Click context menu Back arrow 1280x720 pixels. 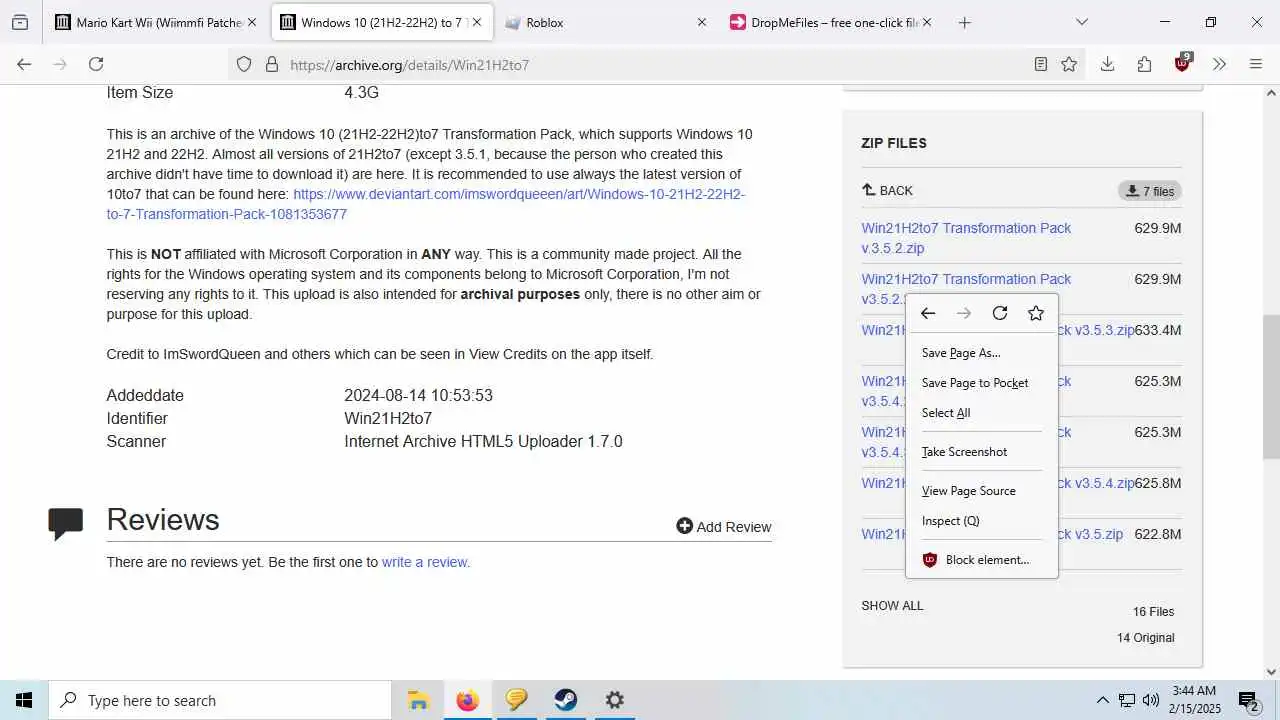click(928, 313)
